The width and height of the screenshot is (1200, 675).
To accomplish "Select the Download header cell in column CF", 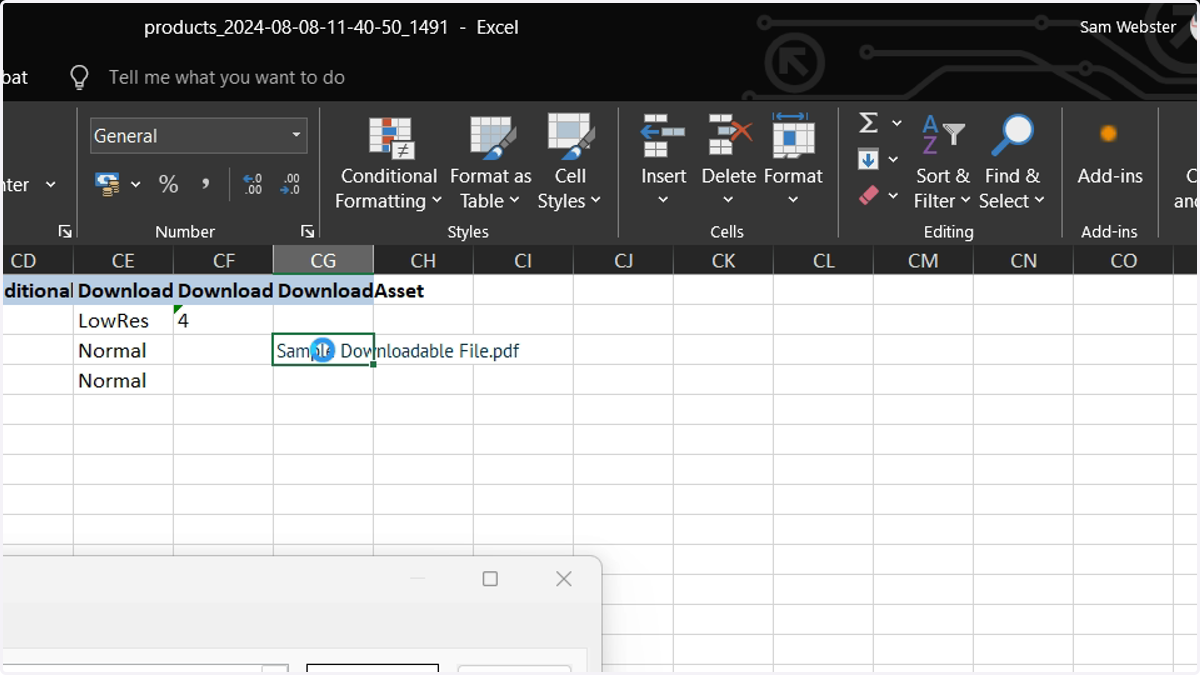I will pyautogui.click(x=223, y=290).
